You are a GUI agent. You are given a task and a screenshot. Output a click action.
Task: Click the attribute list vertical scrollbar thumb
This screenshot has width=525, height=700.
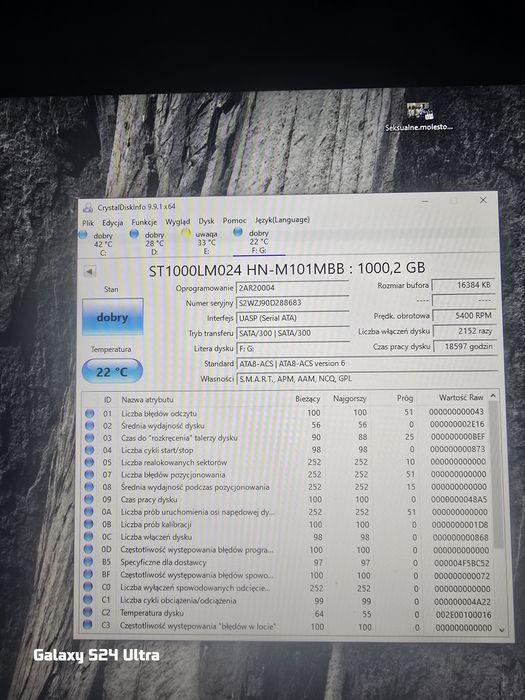[495, 473]
